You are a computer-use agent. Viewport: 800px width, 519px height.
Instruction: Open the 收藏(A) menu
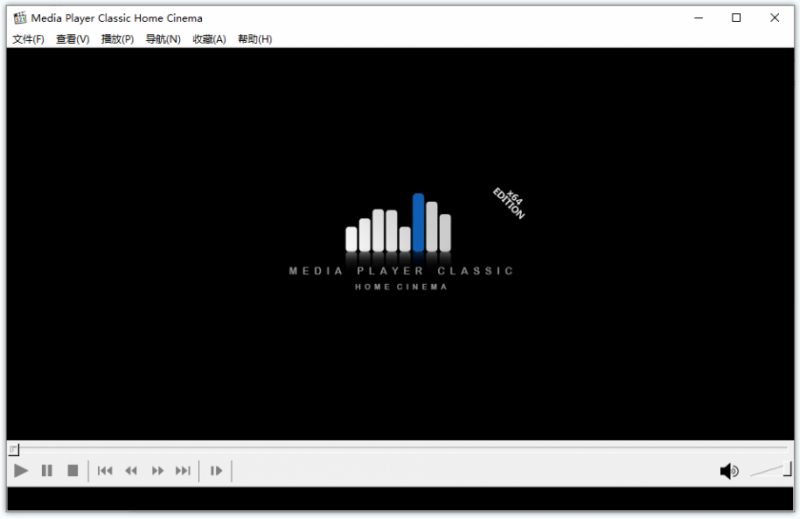coord(209,39)
